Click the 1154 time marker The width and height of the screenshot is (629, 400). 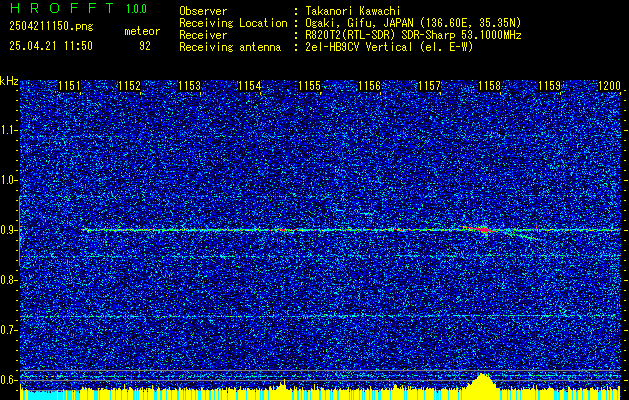[250, 86]
